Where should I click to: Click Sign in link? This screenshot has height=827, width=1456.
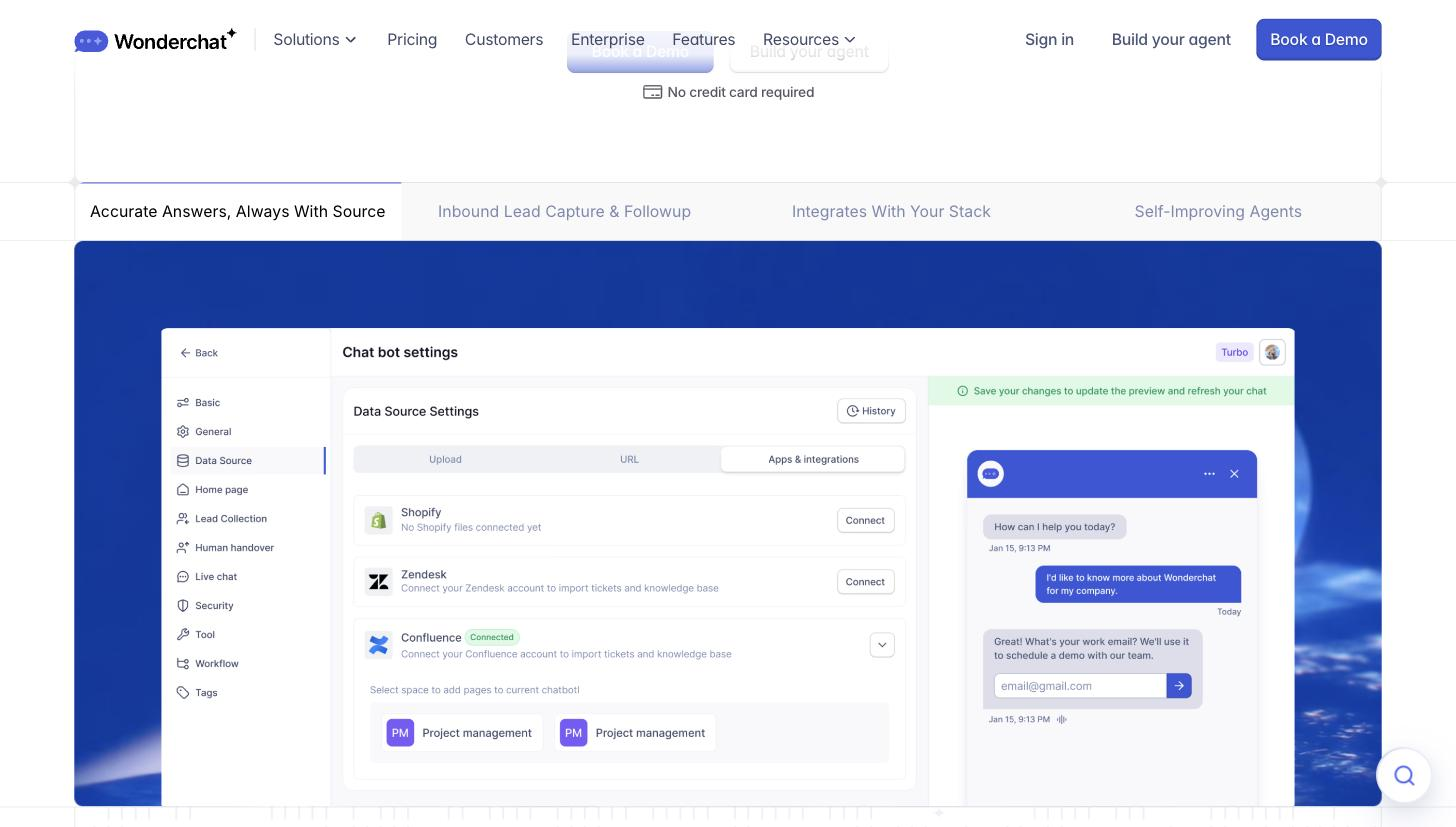(1049, 40)
